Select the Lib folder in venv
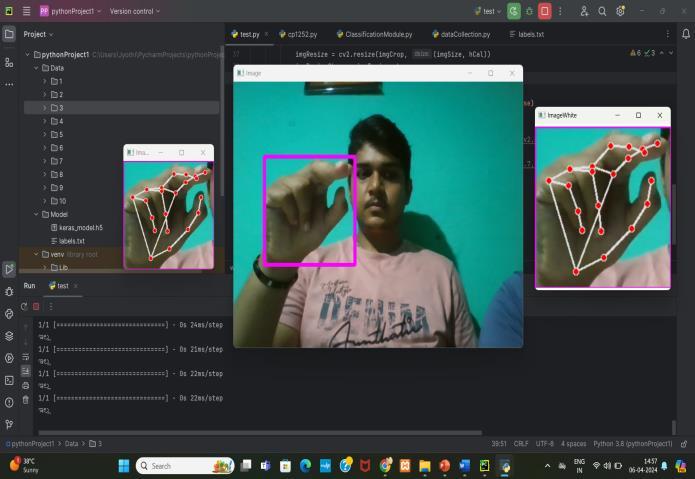 click(59, 267)
